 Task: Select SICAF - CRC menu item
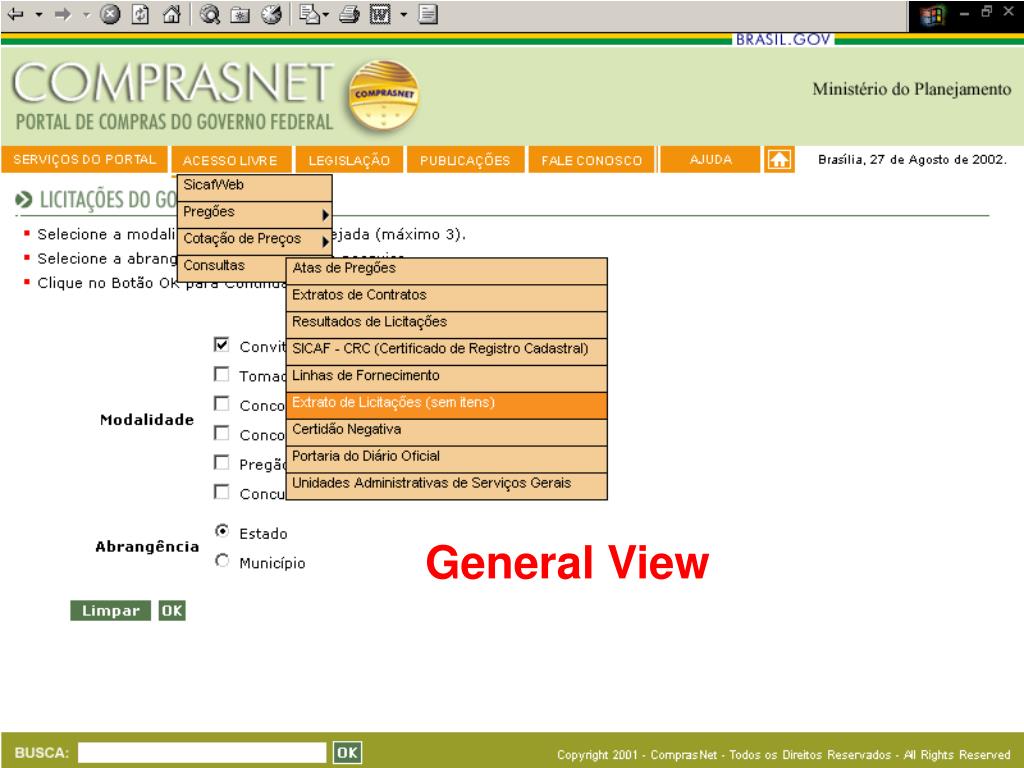[447, 351]
